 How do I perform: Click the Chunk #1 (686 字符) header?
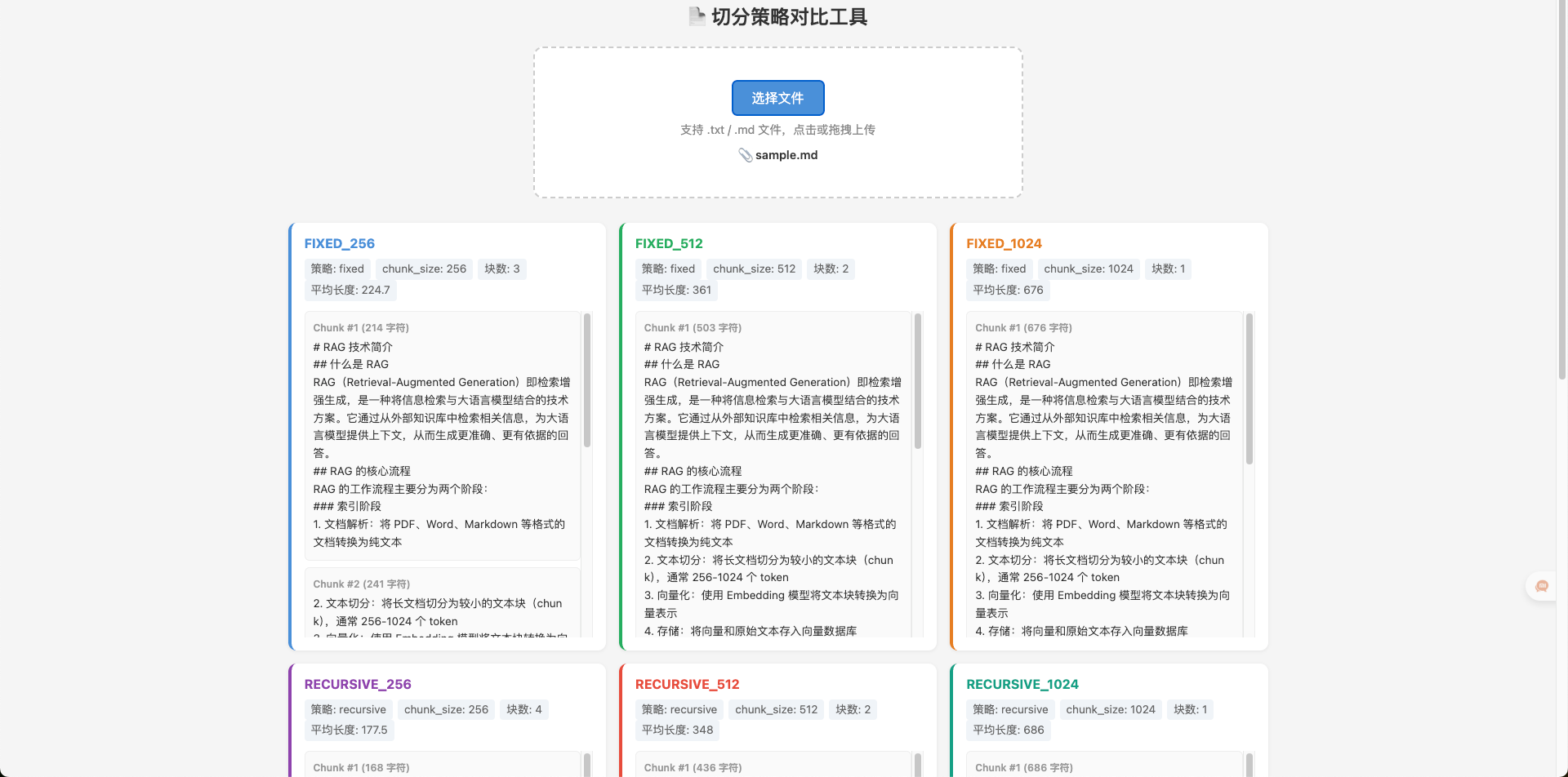point(1024,767)
